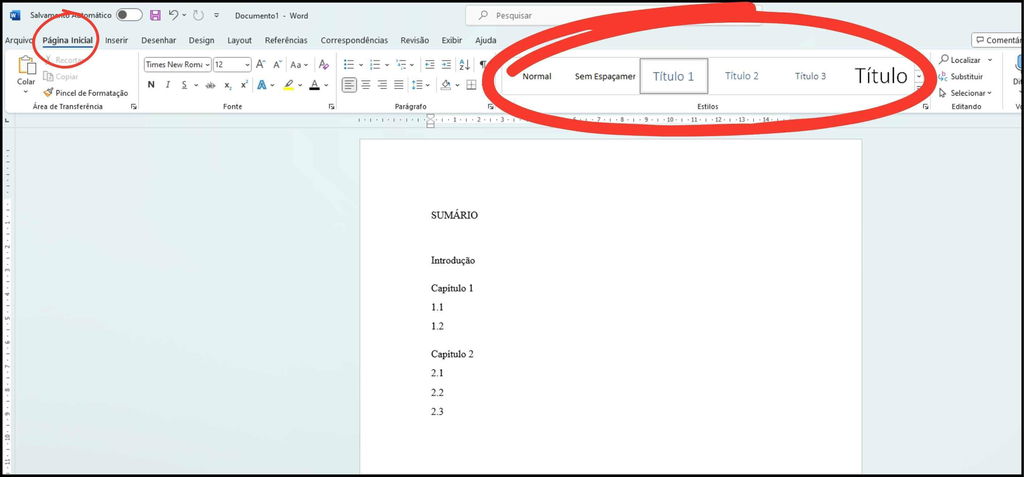The image size is (1024, 477).
Task: Open the Referências ribbon tab
Action: pos(285,41)
